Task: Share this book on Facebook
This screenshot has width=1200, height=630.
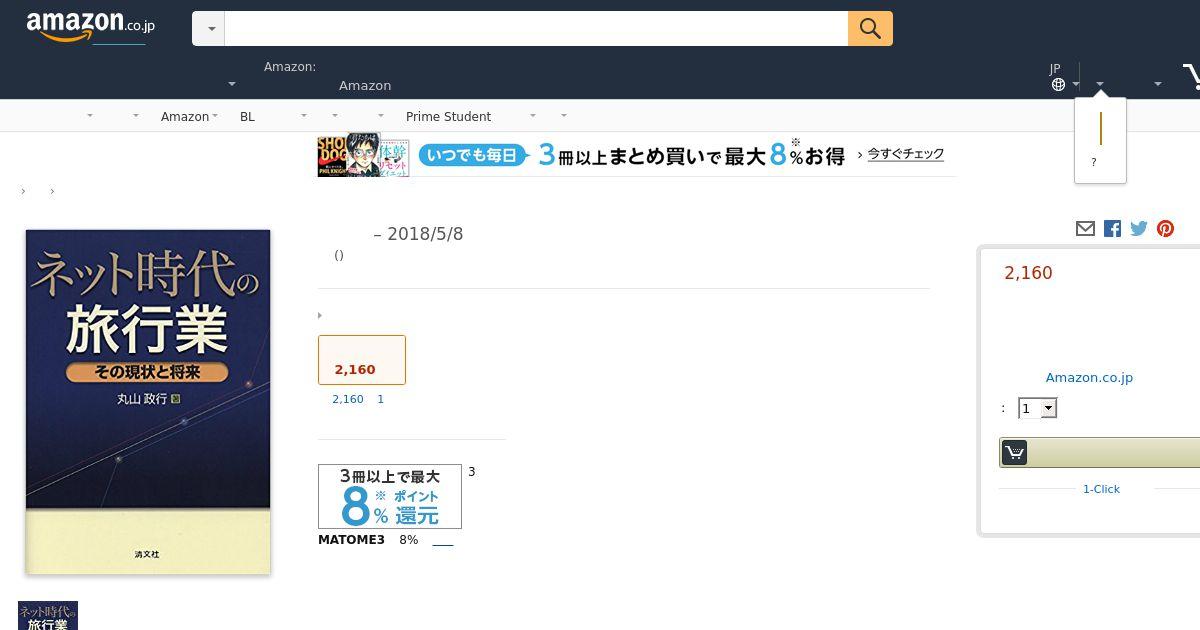Action: coord(1112,228)
